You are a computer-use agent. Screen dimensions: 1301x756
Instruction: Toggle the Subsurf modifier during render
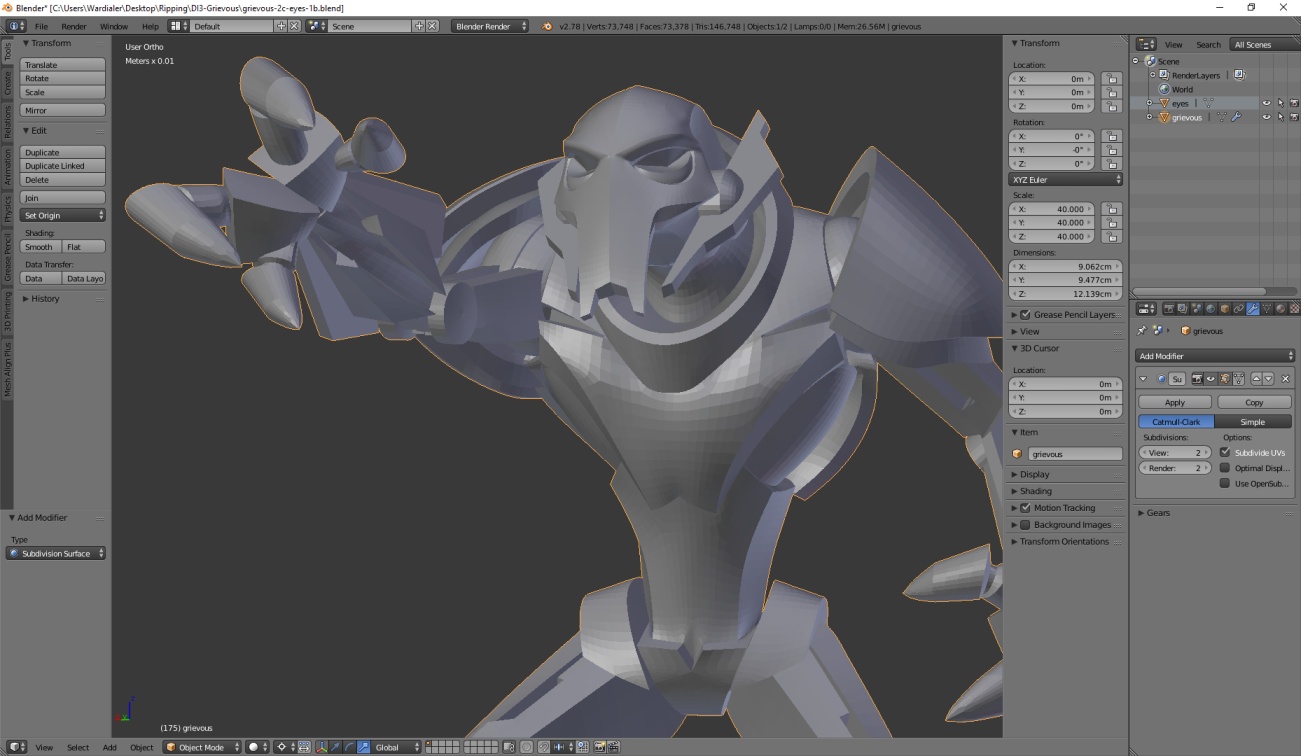coord(1197,379)
